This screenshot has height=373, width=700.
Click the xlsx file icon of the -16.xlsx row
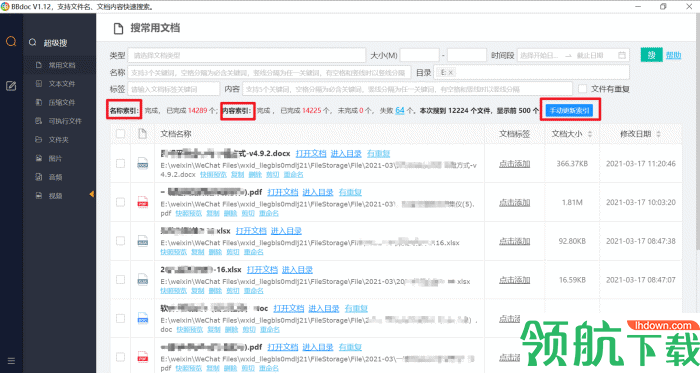pyautogui.click(x=142, y=280)
